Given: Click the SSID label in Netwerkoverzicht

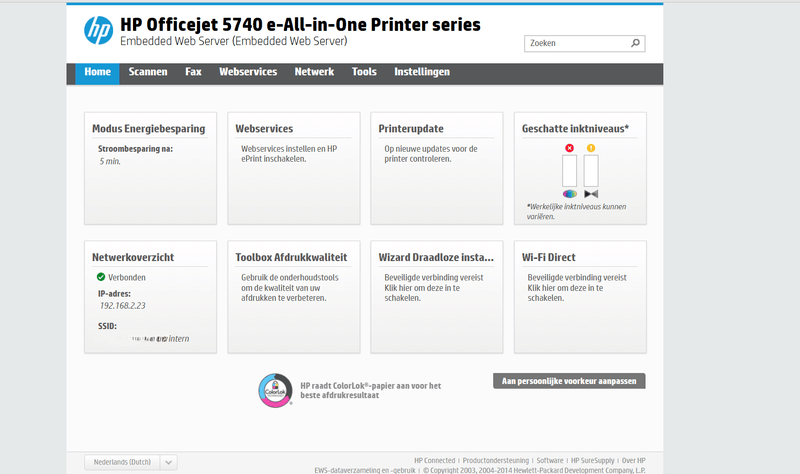Looking at the screenshot, I should coord(107,326).
